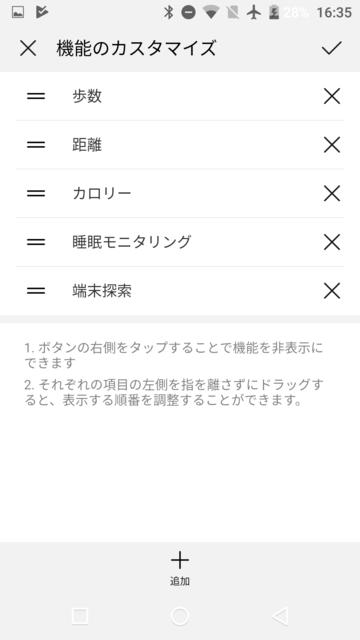Tap the reorder handle beside 端末探索
Image resolution: width=360 pixels, height=640 pixels.
tap(36, 291)
